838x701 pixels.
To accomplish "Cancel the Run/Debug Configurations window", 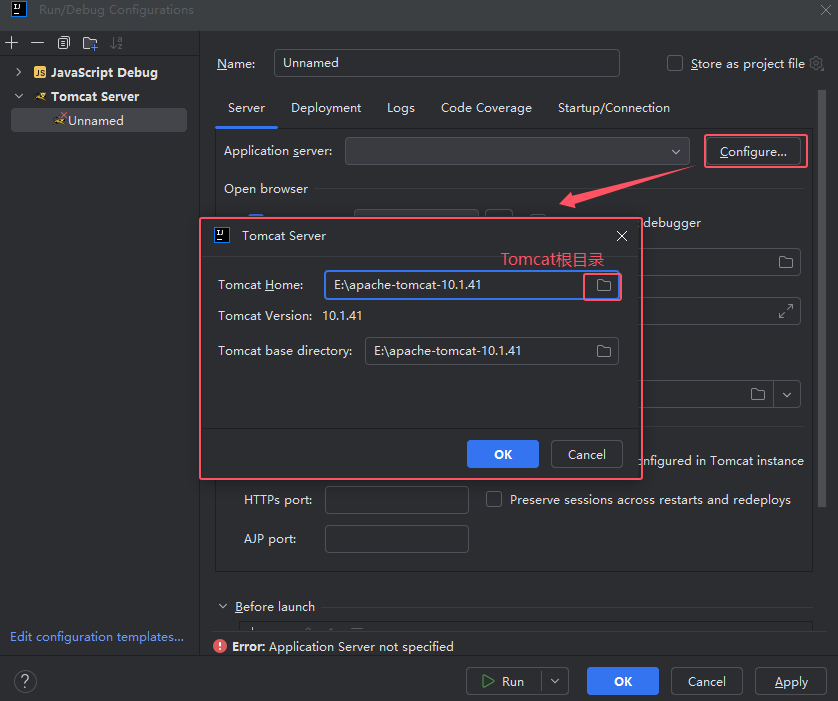I will (x=707, y=681).
